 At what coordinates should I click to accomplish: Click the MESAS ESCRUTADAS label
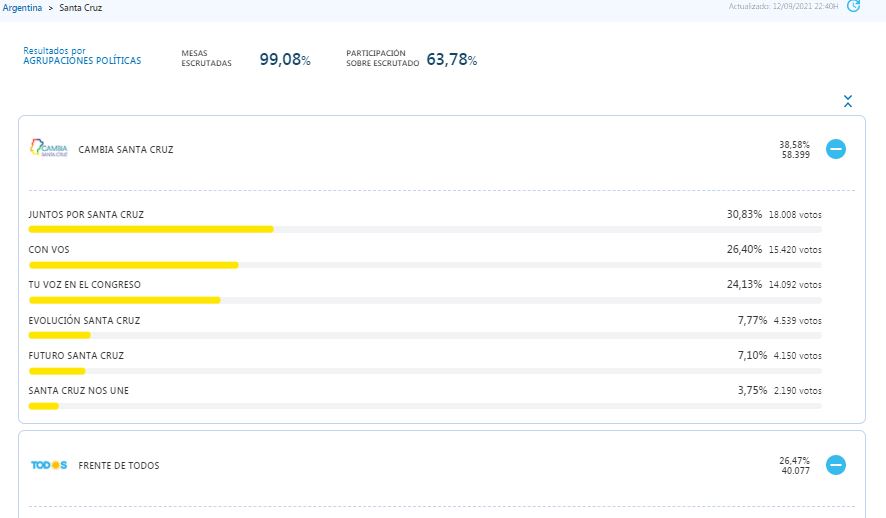point(206,58)
